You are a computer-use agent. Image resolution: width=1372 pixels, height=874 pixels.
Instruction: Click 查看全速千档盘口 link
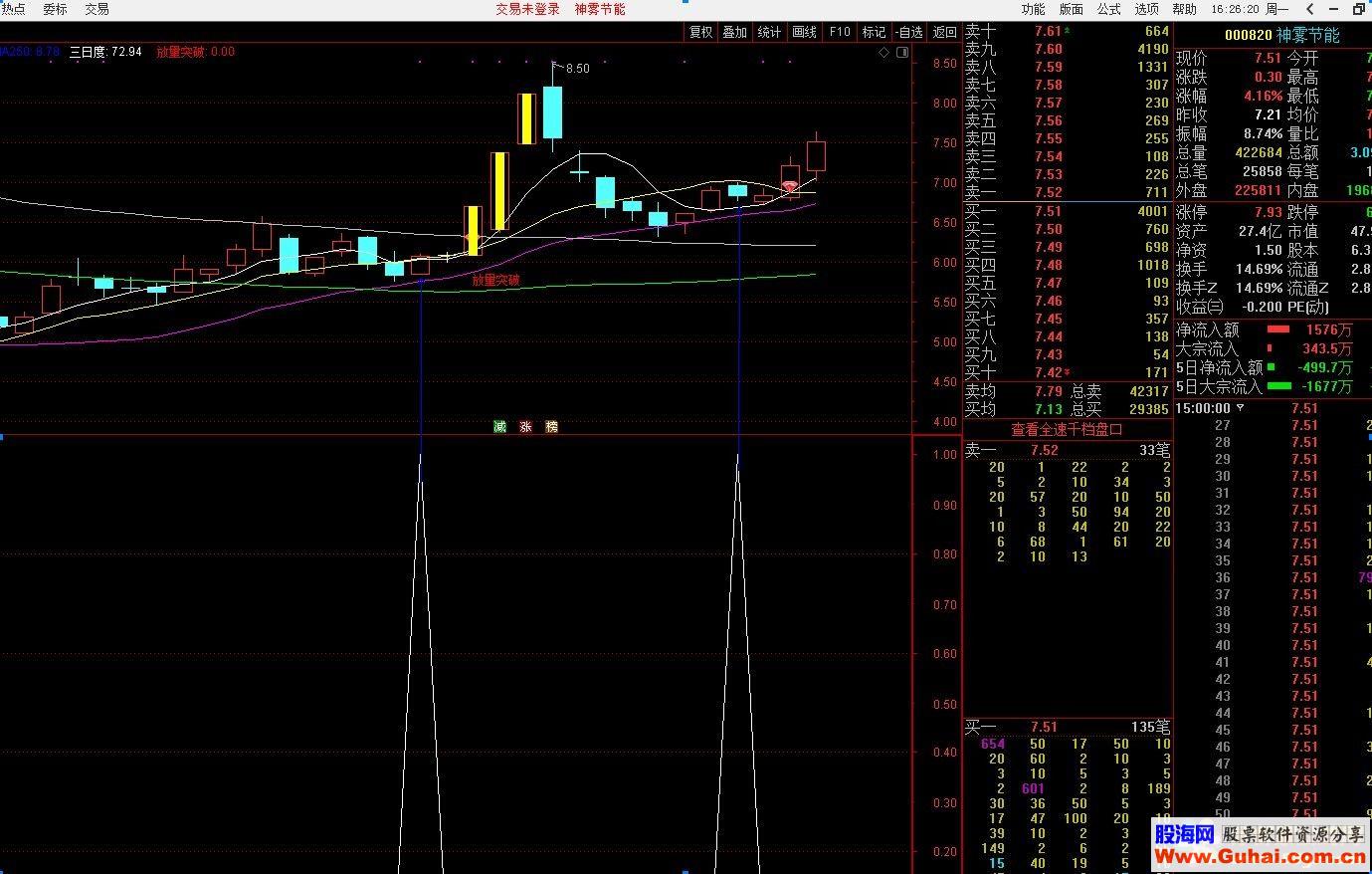pos(1067,430)
